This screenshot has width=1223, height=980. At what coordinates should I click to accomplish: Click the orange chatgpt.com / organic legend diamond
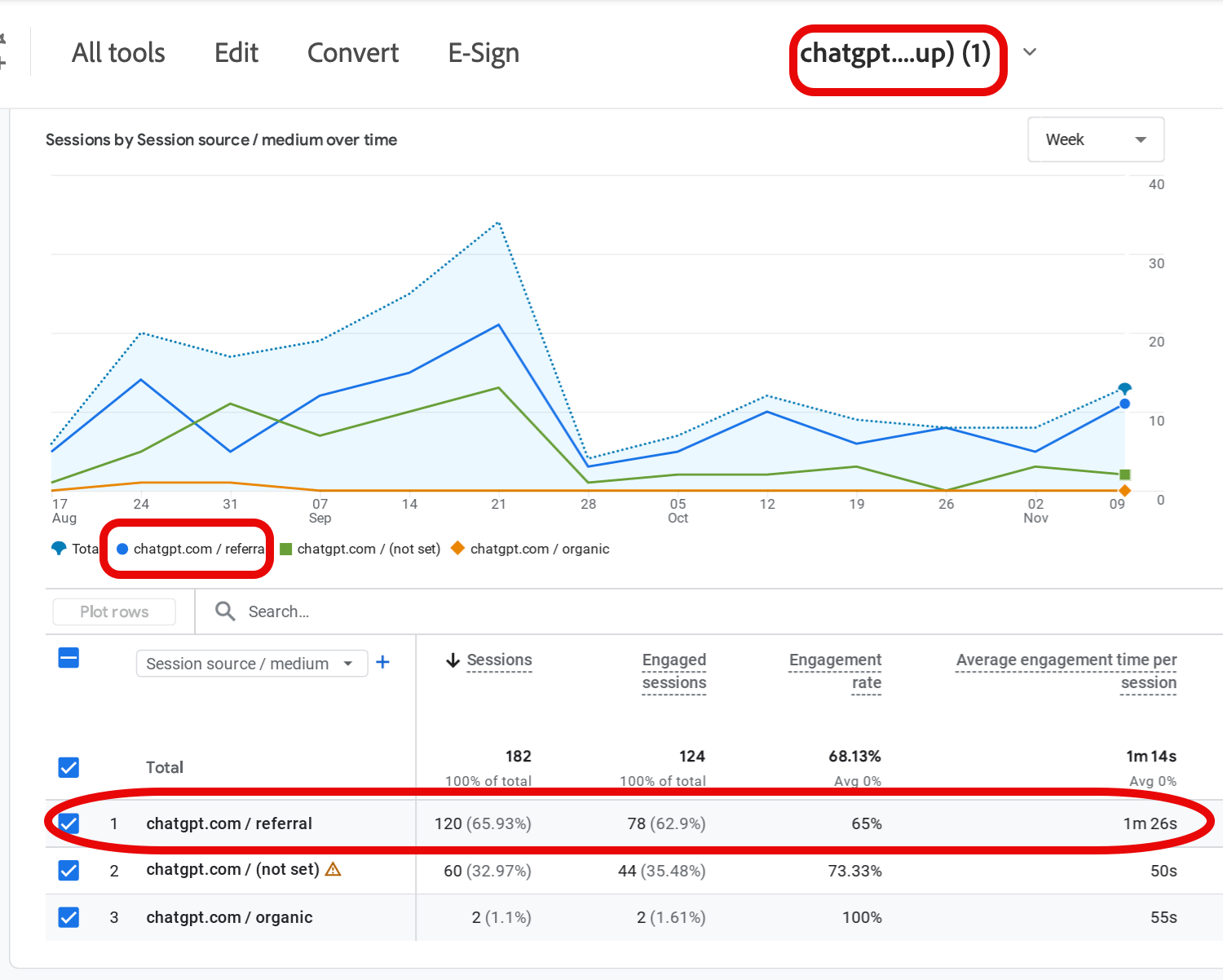coord(458,548)
